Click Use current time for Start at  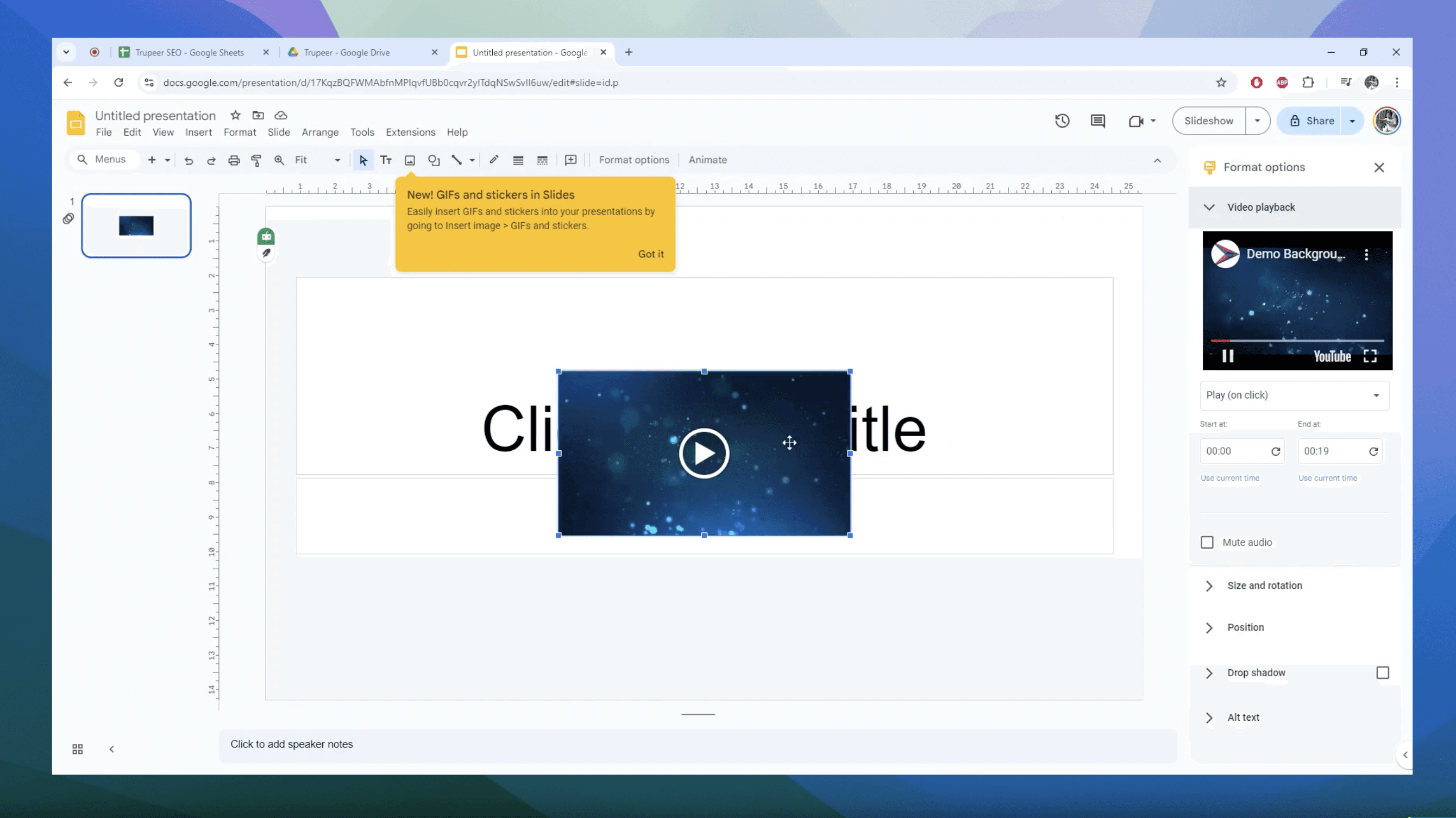(1230, 478)
